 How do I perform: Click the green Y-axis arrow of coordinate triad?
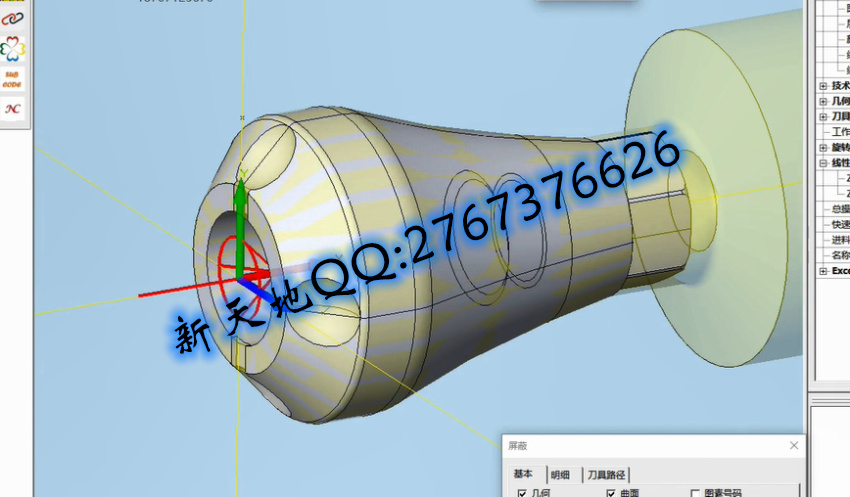pos(240,200)
